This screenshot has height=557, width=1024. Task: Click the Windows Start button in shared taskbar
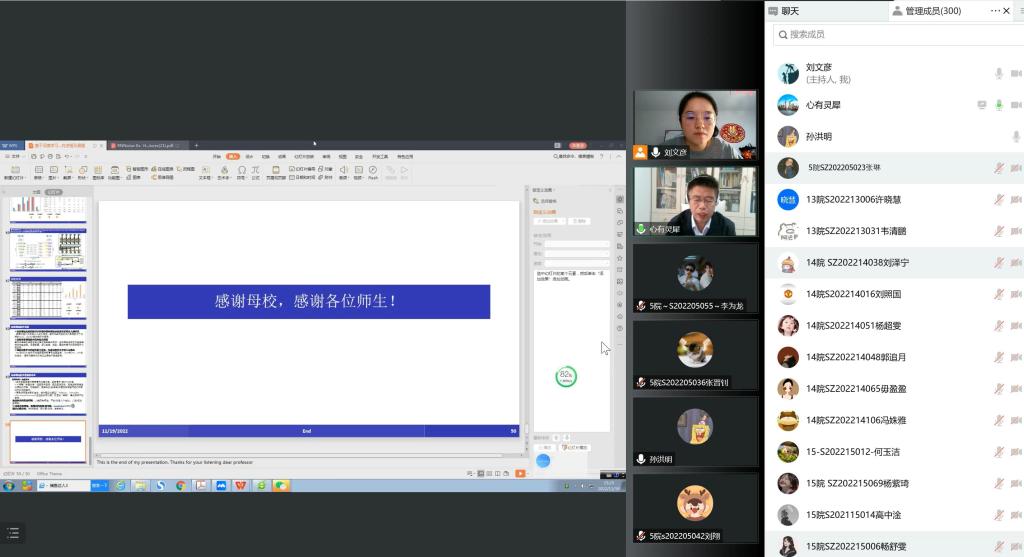(x=9, y=486)
